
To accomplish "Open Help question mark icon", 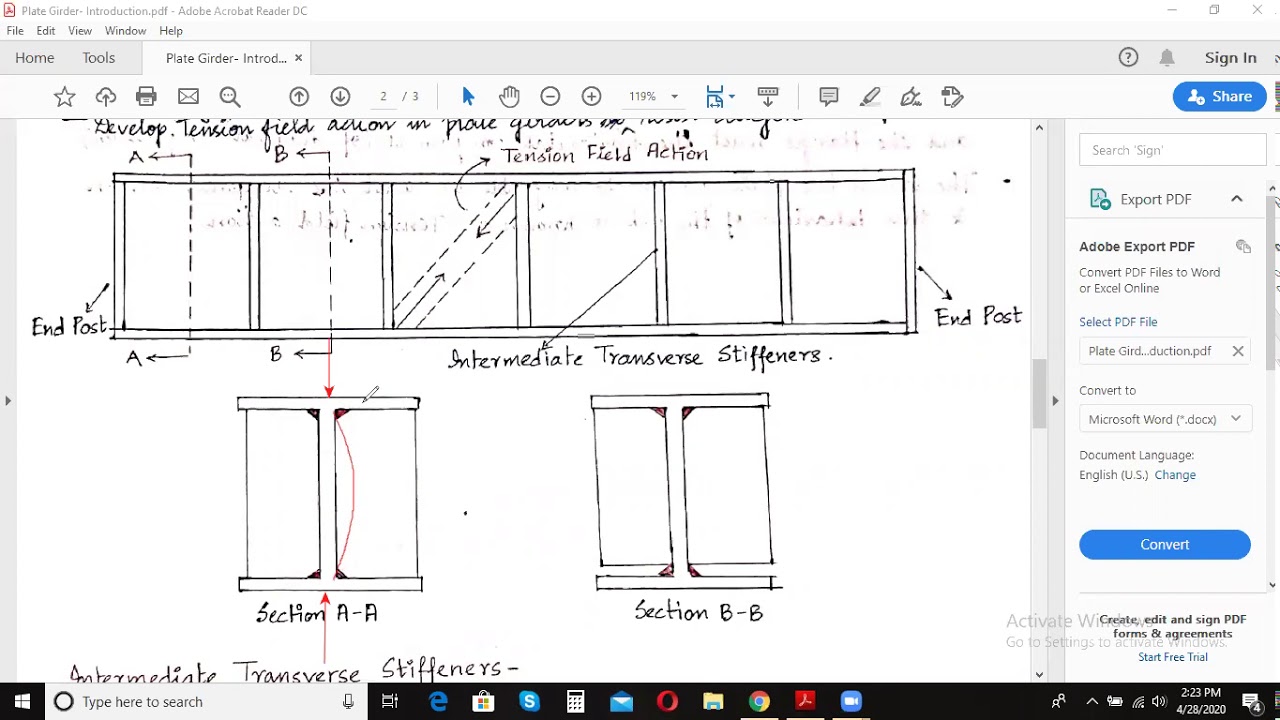I will (1128, 58).
